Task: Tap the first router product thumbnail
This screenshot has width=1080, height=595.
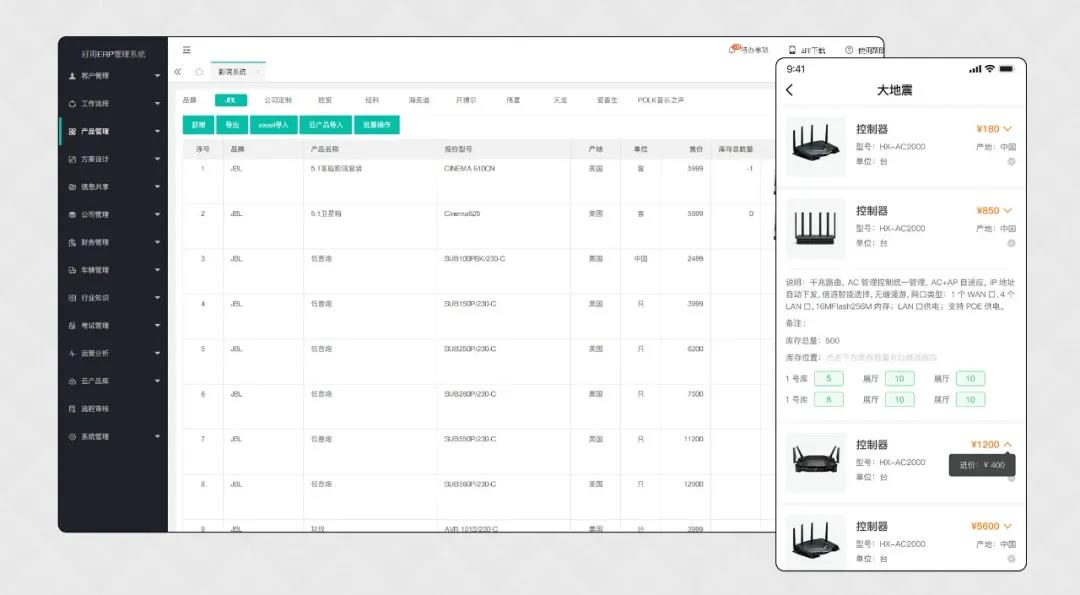Action: click(x=815, y=147)
